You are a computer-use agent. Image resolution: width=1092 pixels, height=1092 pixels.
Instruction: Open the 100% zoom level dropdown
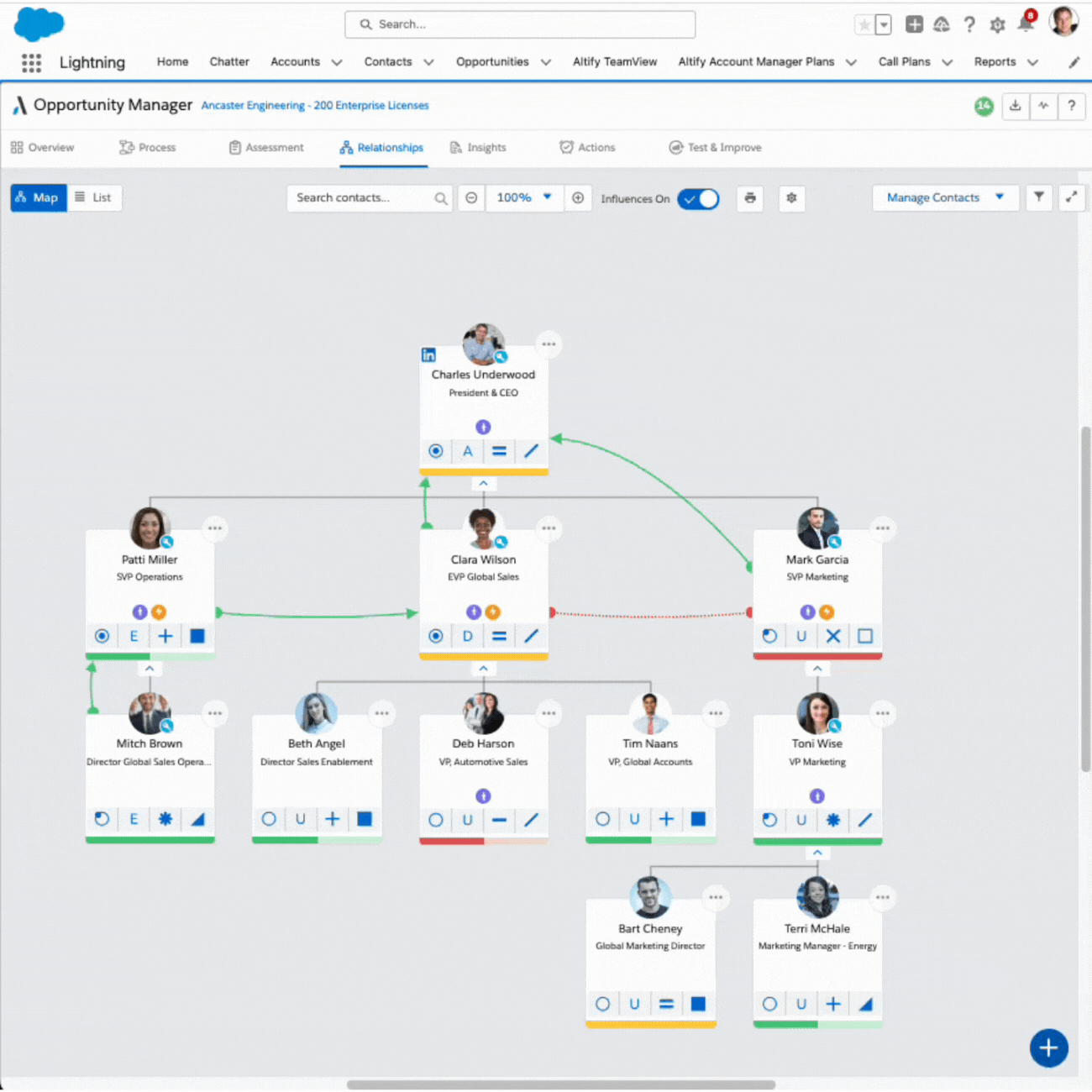pyautogui.click(x=524, y=198)
